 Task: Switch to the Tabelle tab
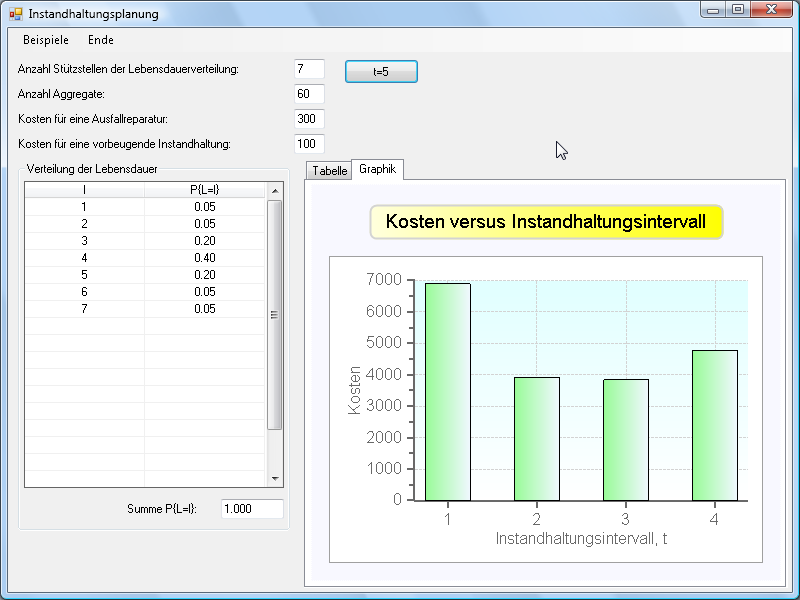(329, 171)
